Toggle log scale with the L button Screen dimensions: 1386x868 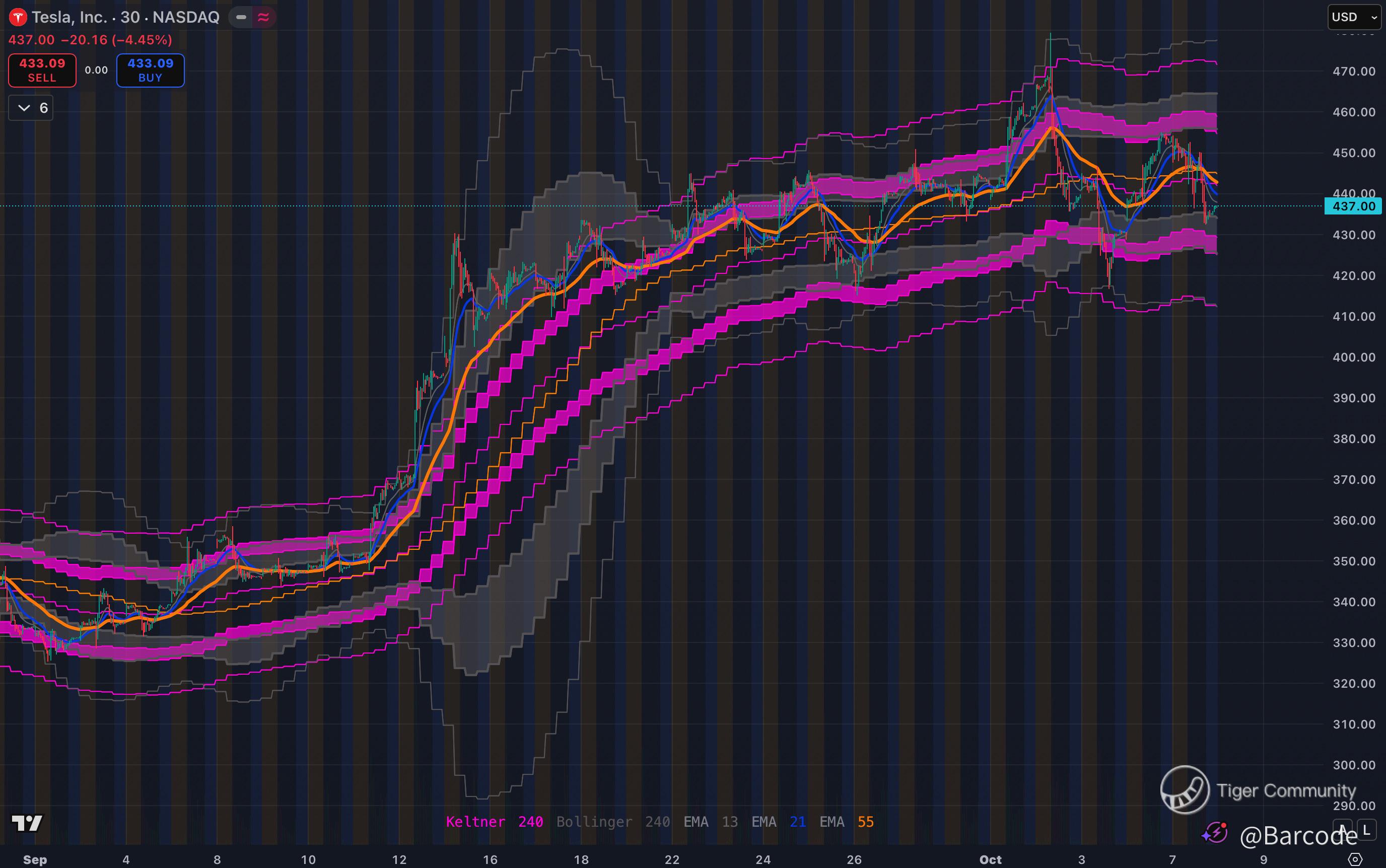click(x=1366, y=829)
